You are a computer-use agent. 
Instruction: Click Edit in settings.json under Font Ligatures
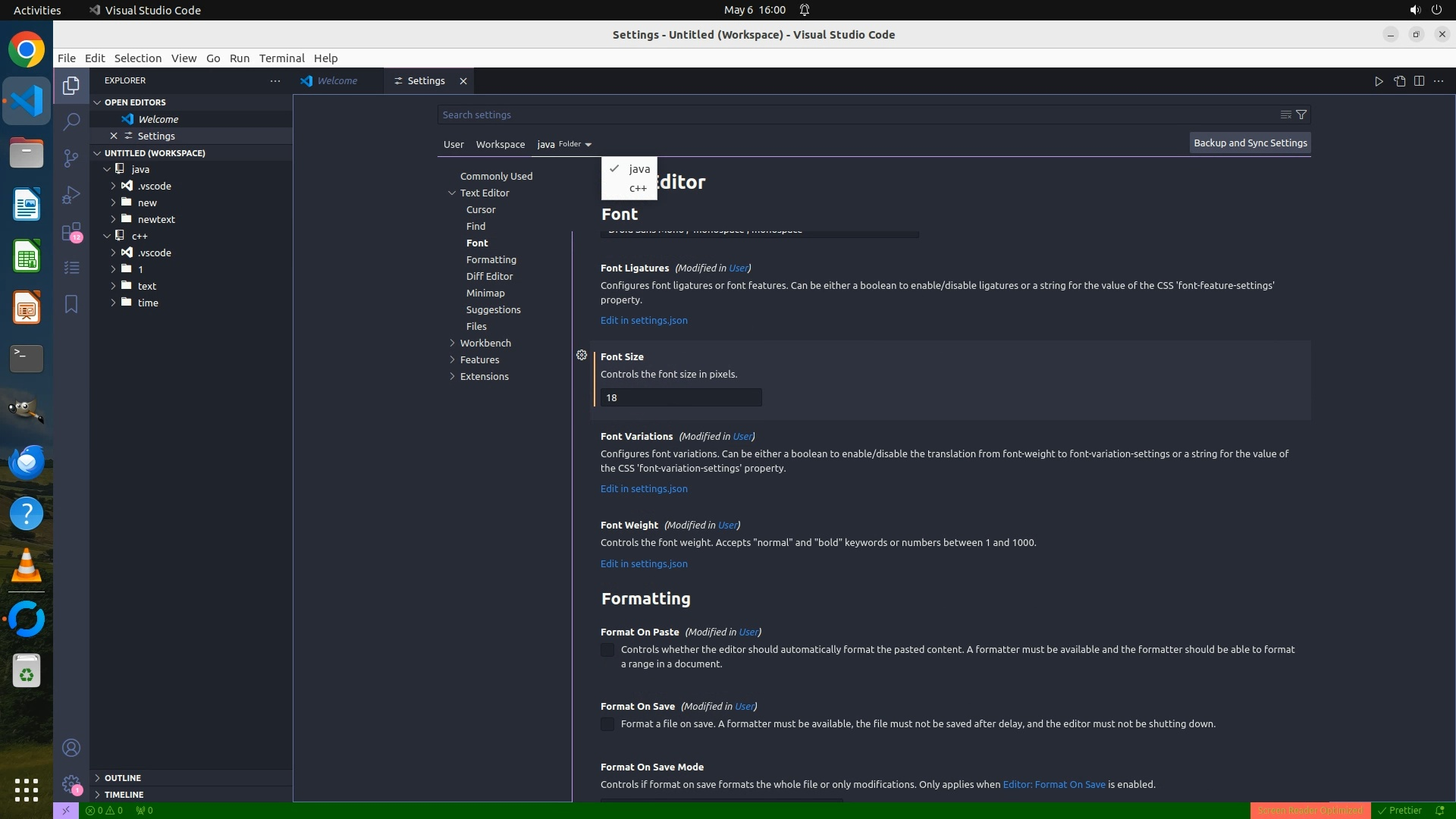point(644,320)
